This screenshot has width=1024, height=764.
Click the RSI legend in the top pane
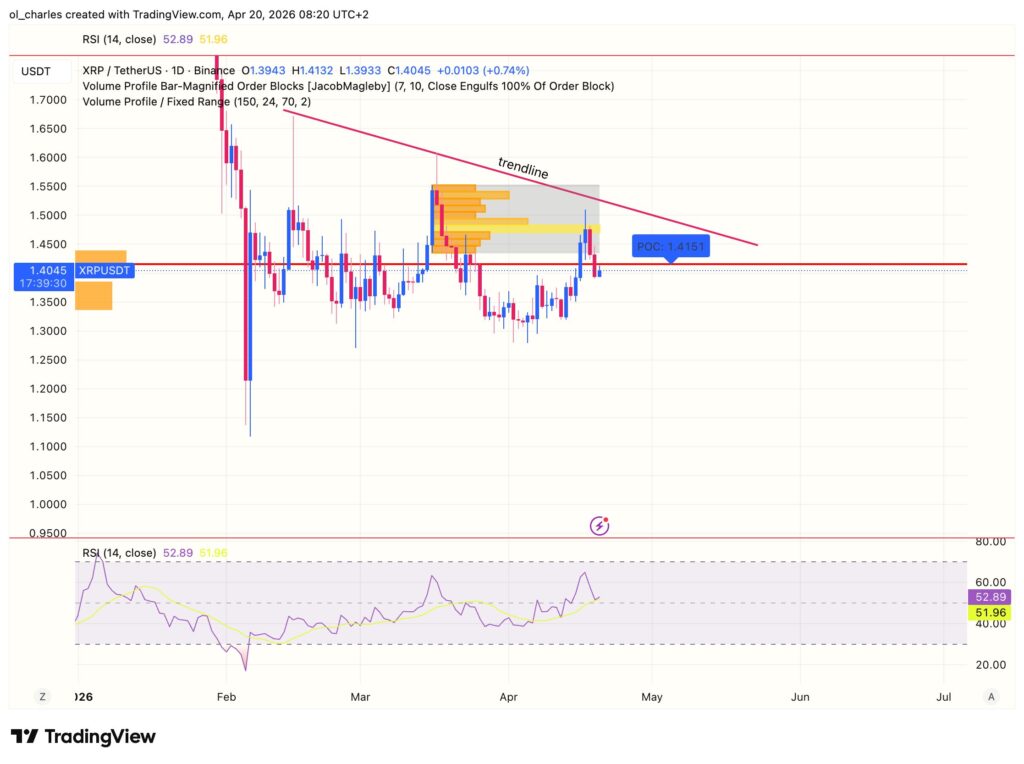[x=119, y=40]
